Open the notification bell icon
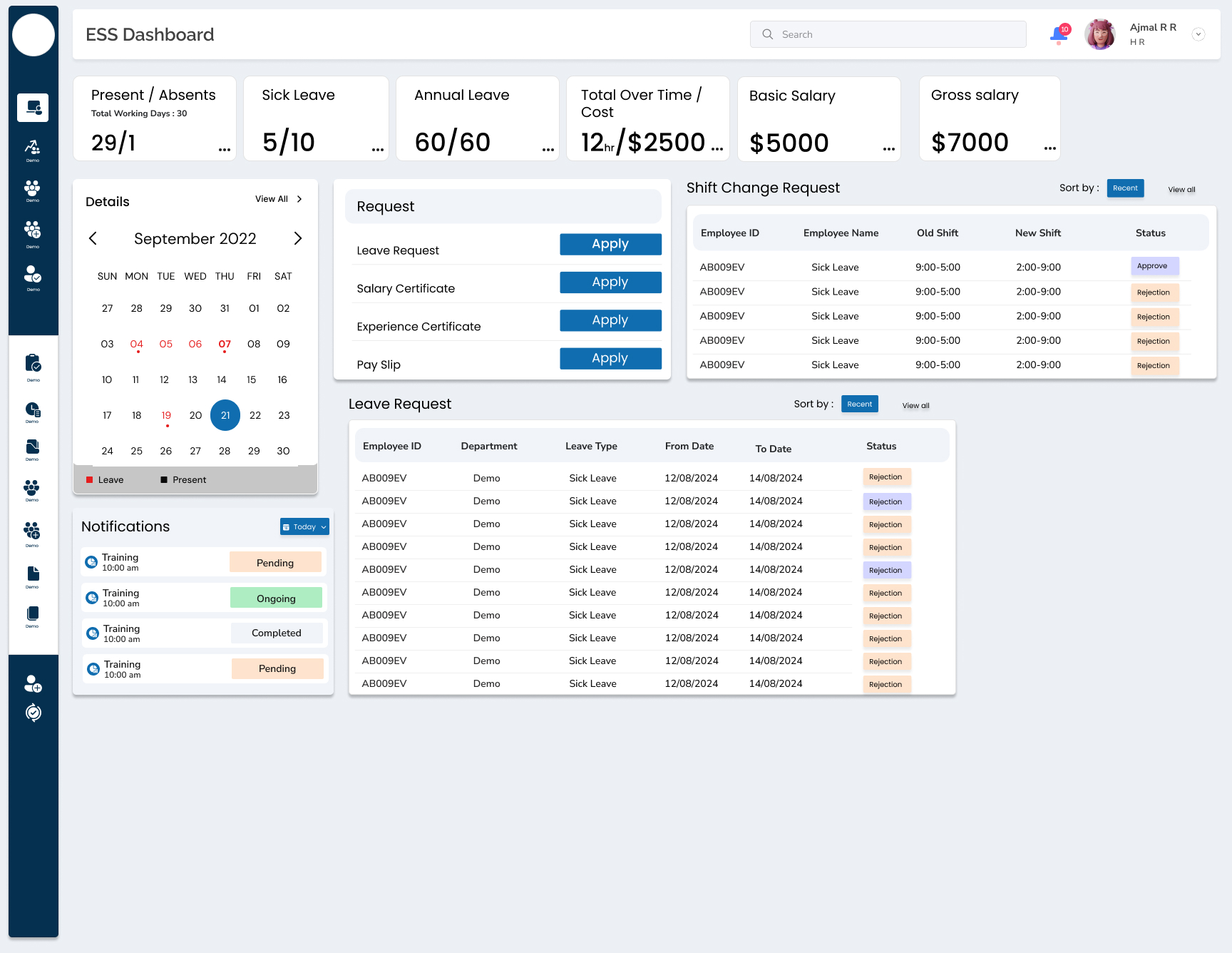1232x953 pixels. pos(1059,34)
